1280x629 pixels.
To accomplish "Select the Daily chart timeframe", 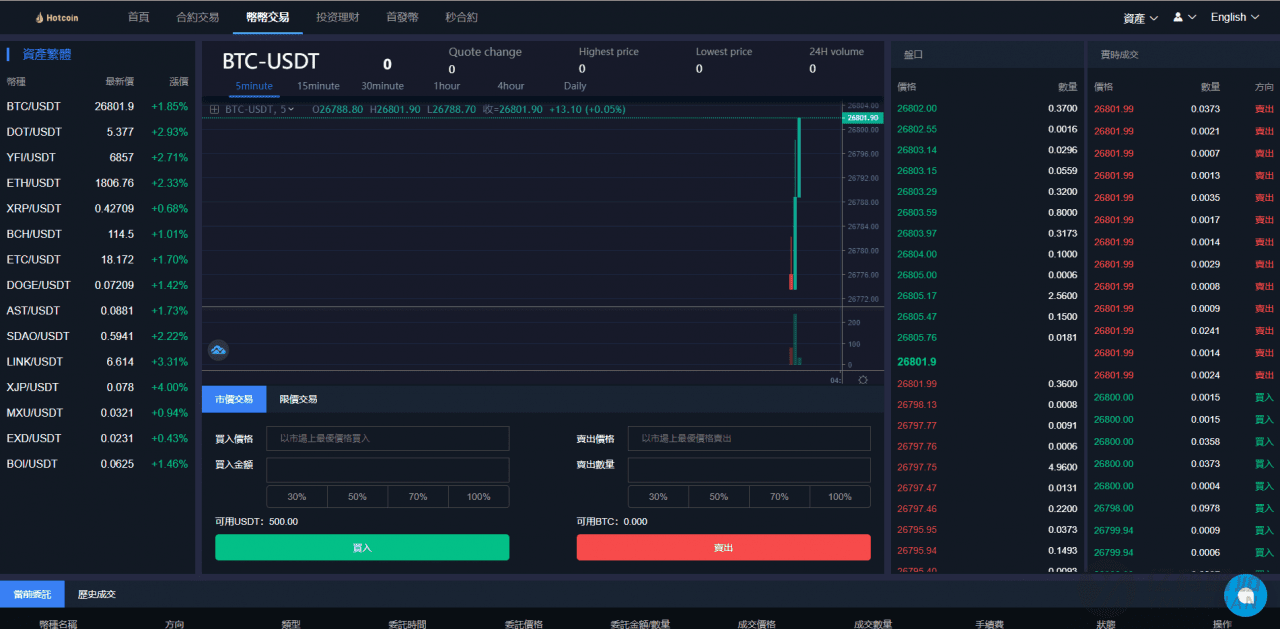I will (574, 86).
